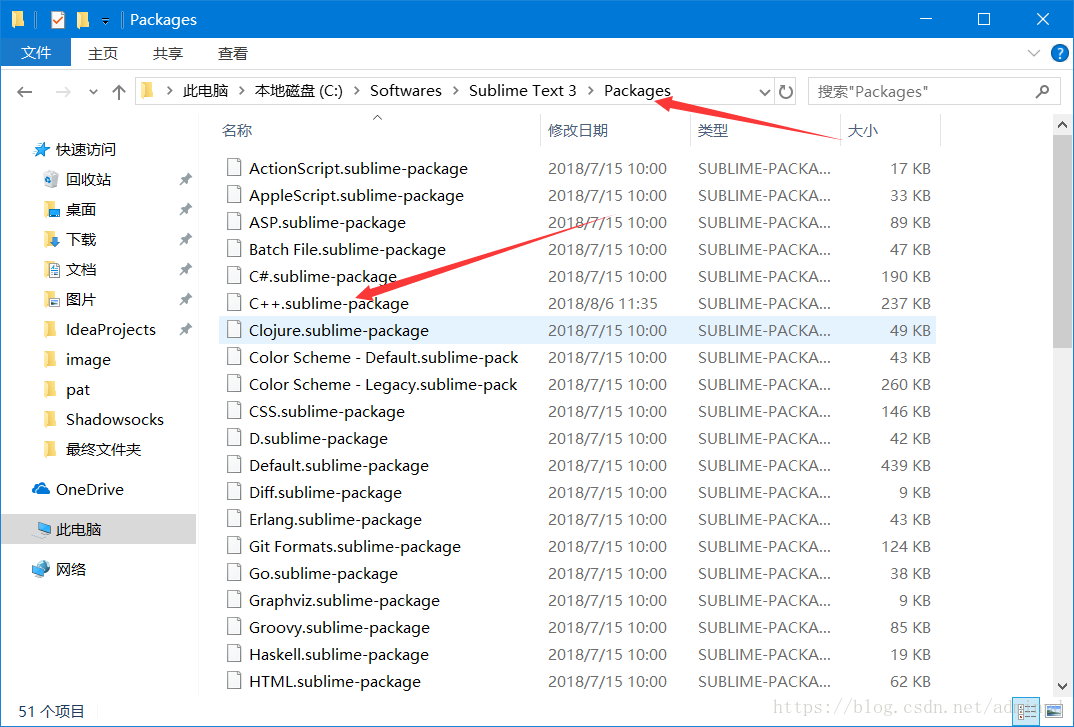The image size is (1074, 727).
Task: Open the recent locations dropdown arrow
Action: click(93, 92)
